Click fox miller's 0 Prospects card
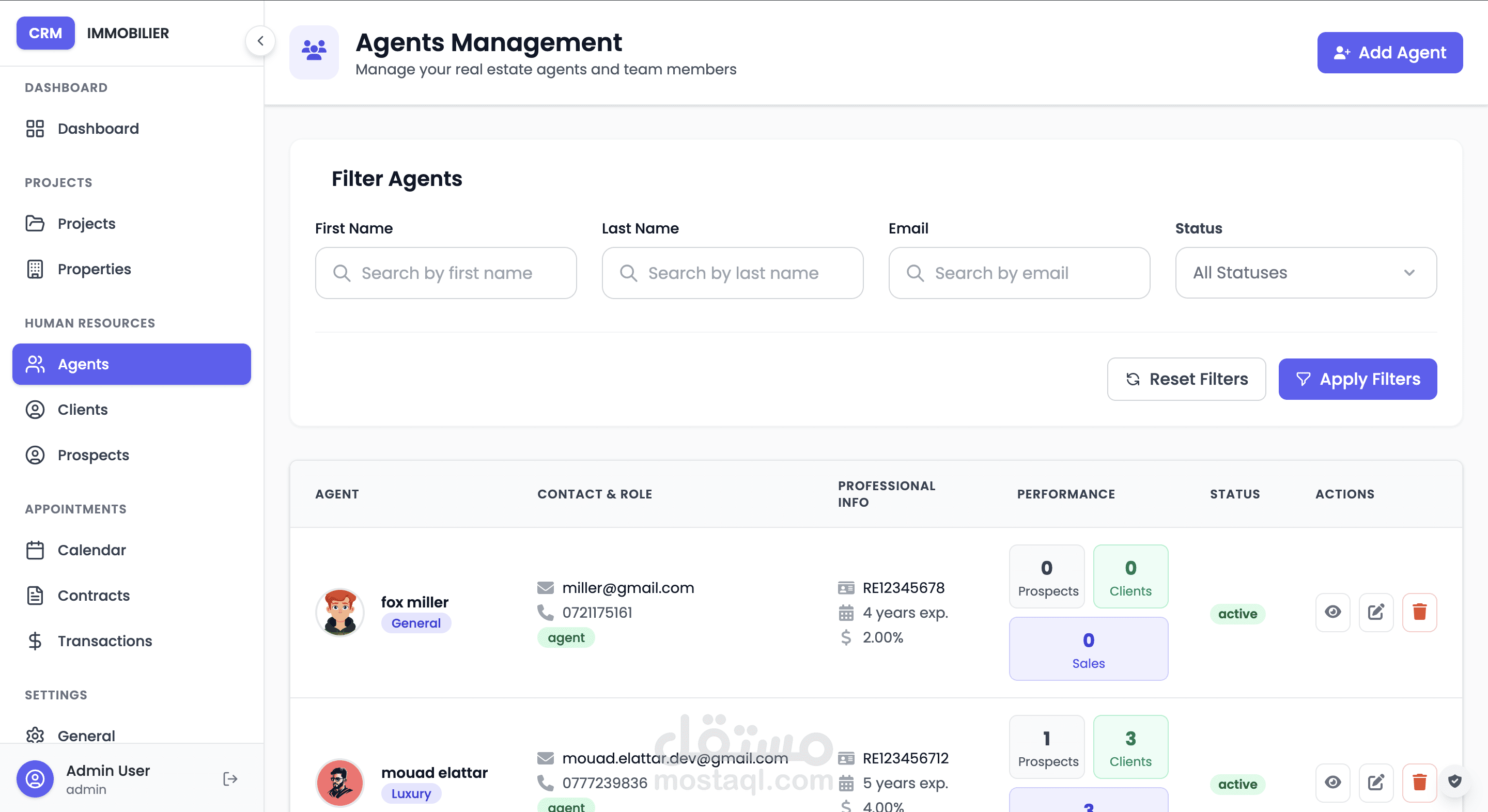Viewport: 1488px width, 812px height. point(1047,576)
